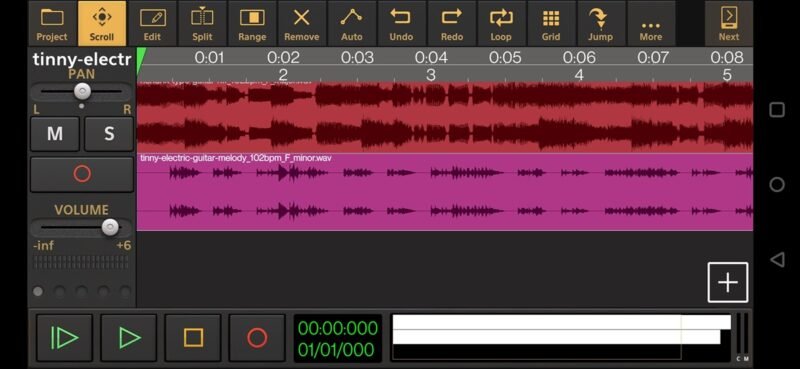
Task: Open the Jump options
Action: (601, 23)
